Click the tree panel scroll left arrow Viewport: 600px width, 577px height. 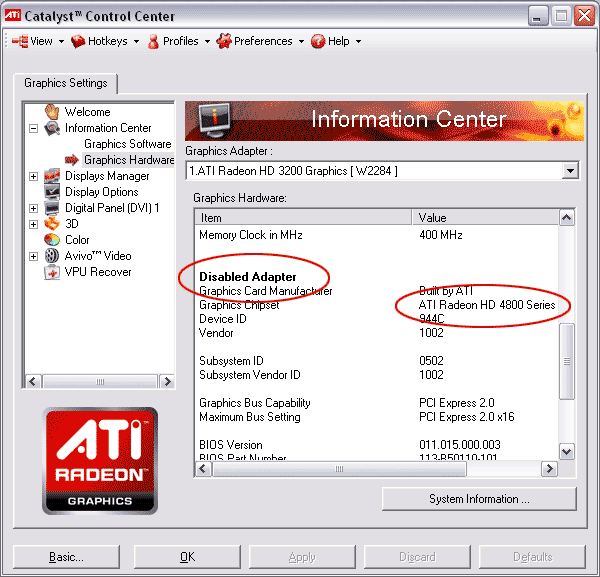click(33, 381)
